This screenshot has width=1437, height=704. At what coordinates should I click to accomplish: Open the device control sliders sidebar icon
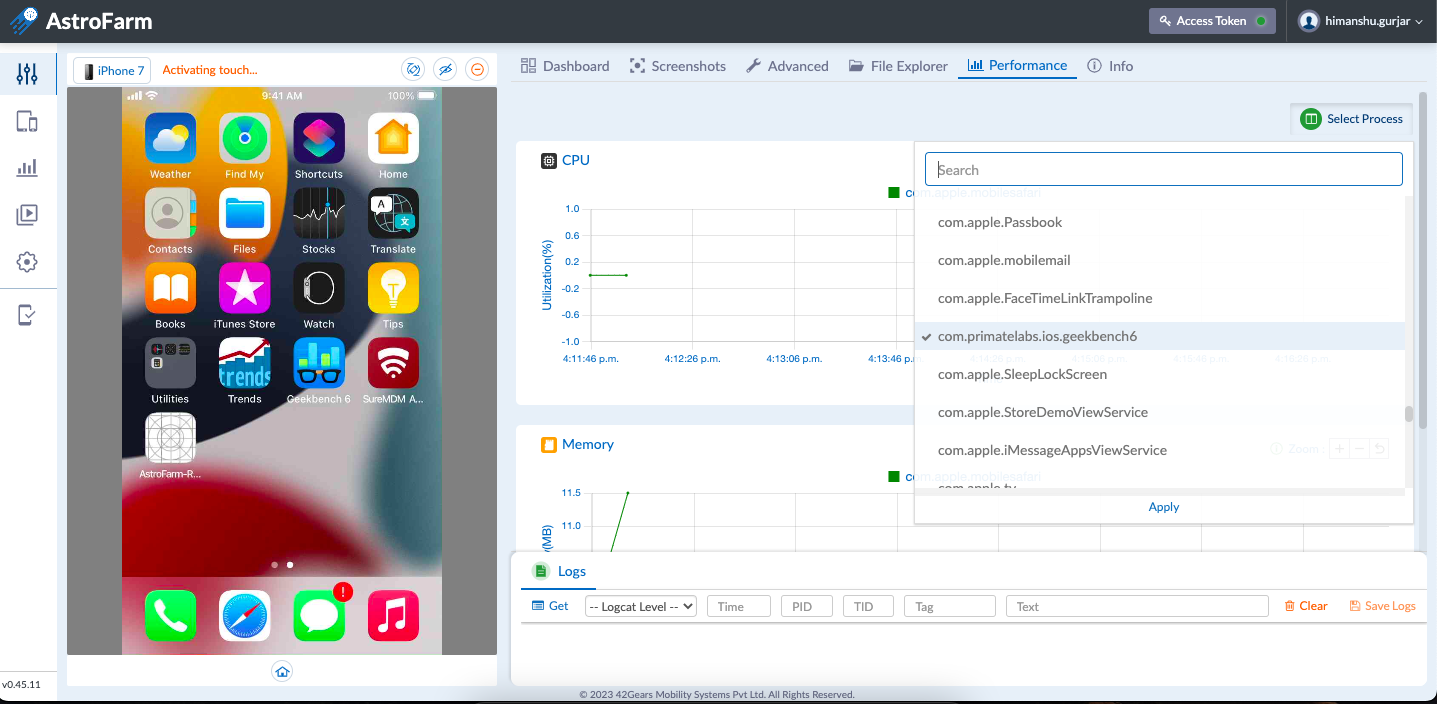pyautogui.click(x=27, y=73)
